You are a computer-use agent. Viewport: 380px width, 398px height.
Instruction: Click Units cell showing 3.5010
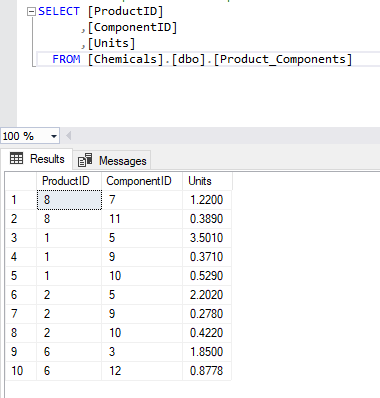207,238
